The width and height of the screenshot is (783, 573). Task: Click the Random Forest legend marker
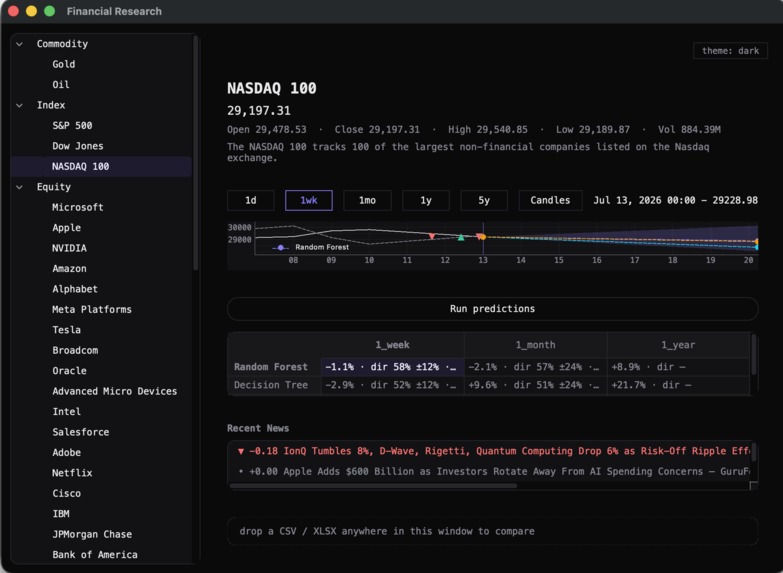click(x=281, y=248)
